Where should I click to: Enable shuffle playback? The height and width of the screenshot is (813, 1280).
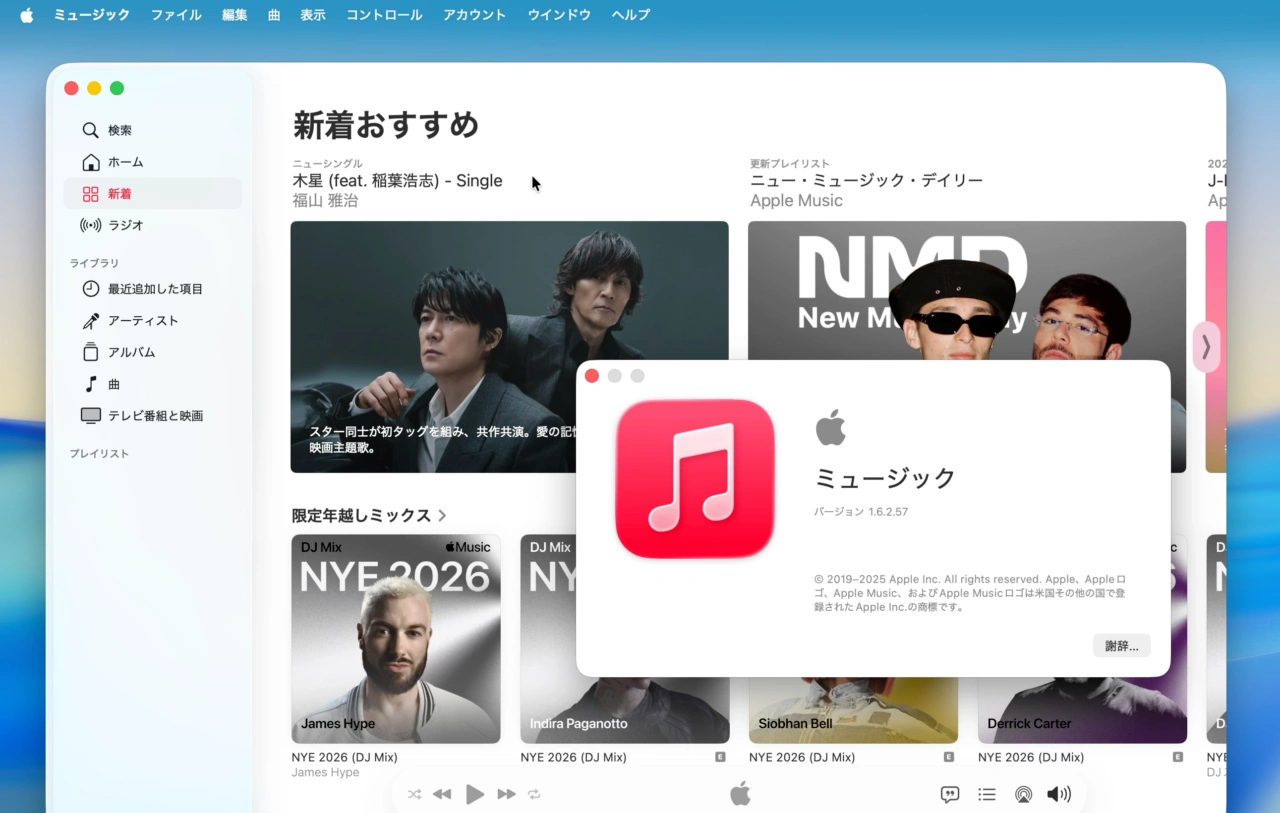414,794
